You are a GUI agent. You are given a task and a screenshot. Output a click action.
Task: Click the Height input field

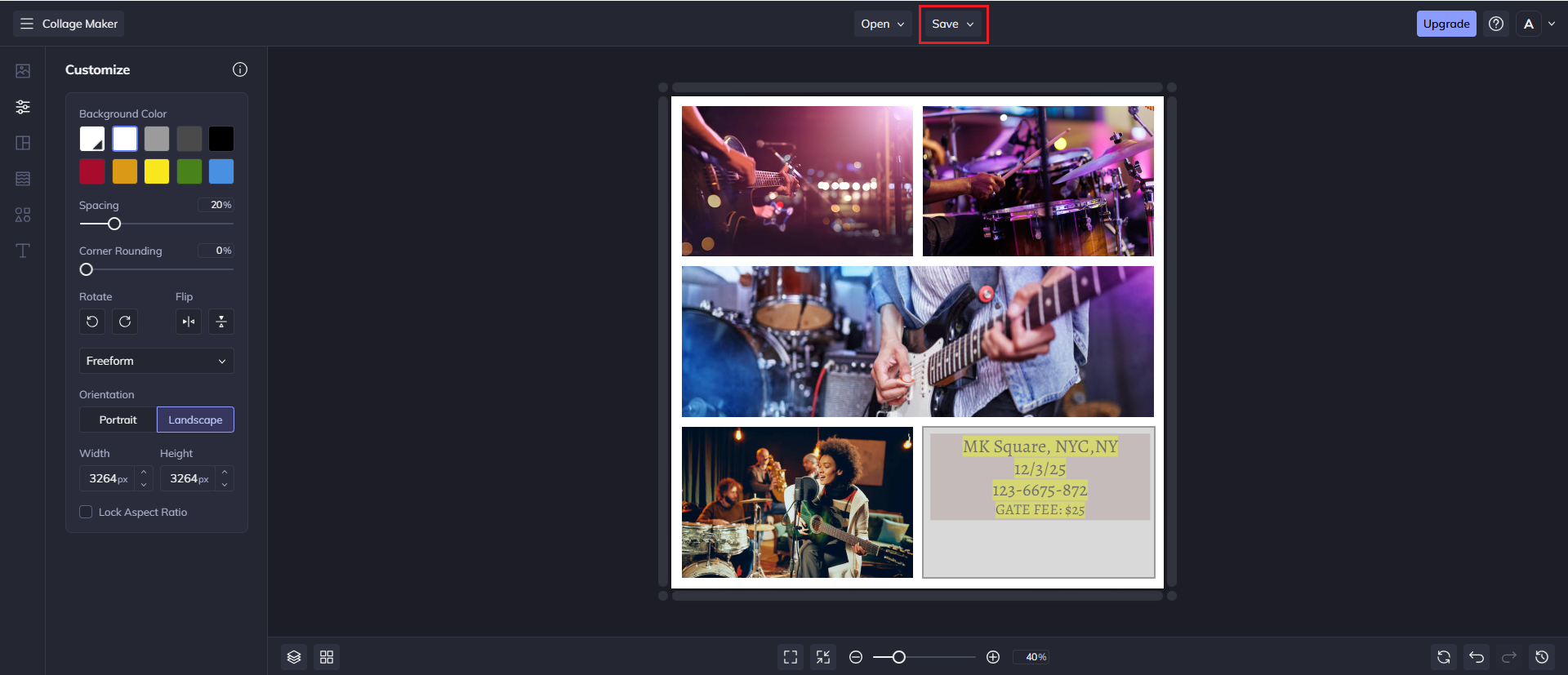click(189, 478)
